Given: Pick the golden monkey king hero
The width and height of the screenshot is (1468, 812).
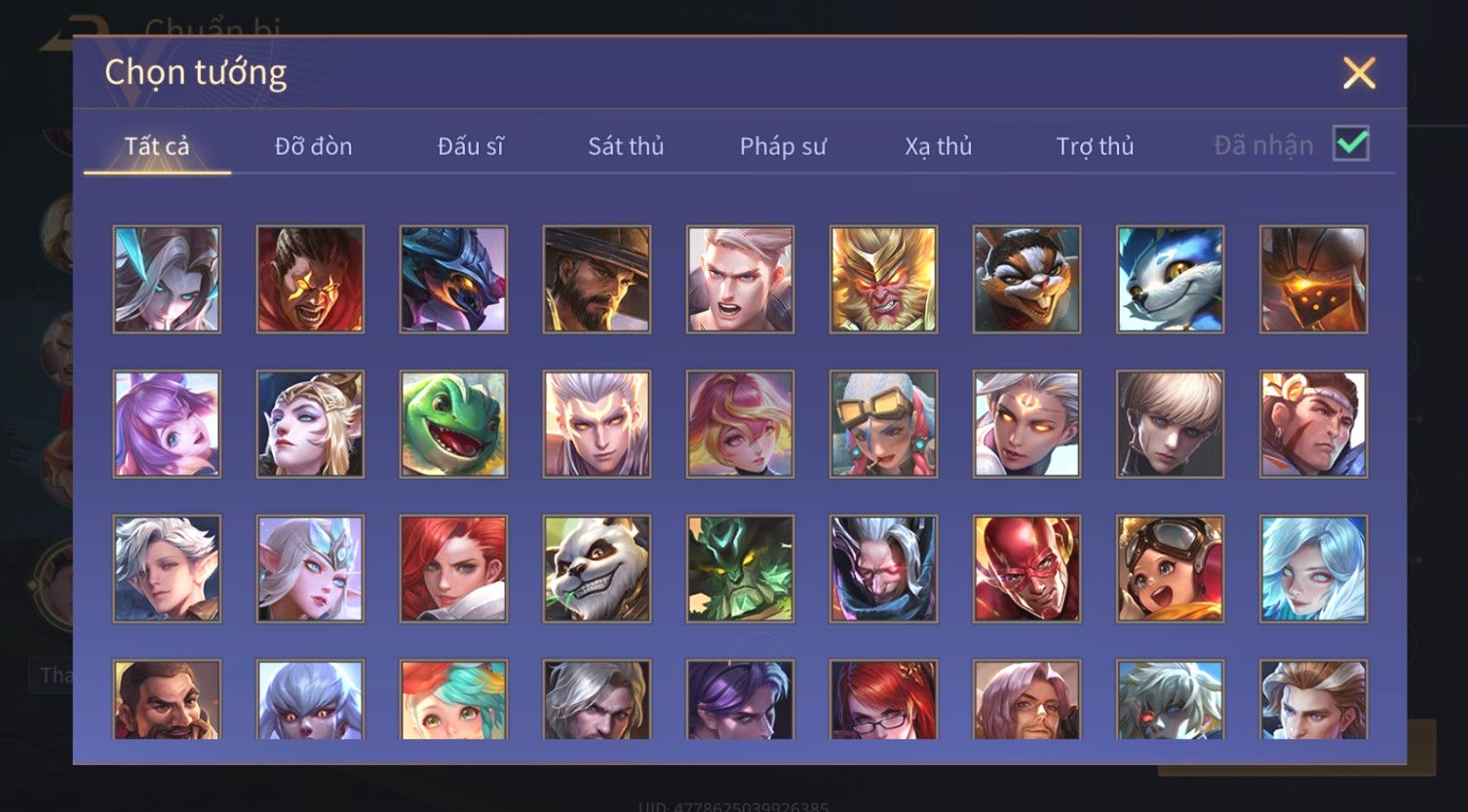Looking at the screenshot, I should [x=883, y=280].
